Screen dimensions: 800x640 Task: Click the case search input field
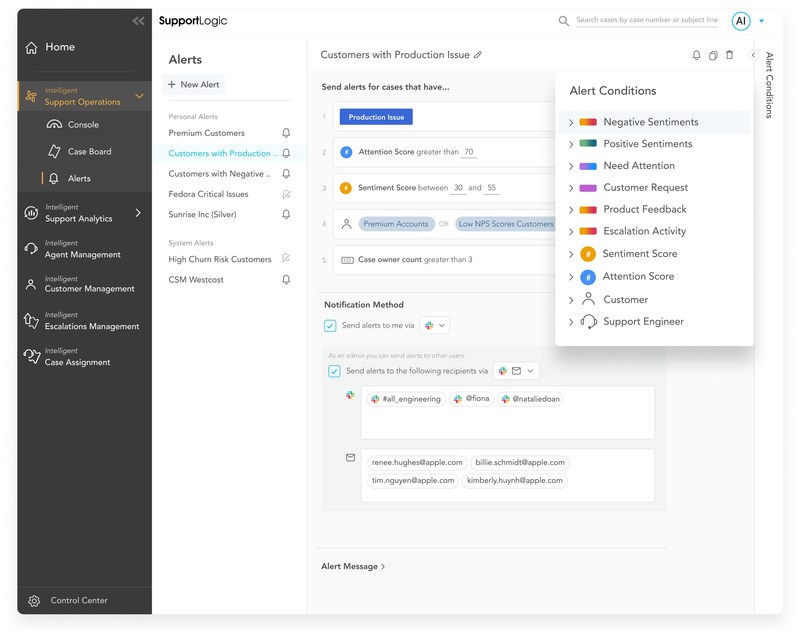point(647,21)
